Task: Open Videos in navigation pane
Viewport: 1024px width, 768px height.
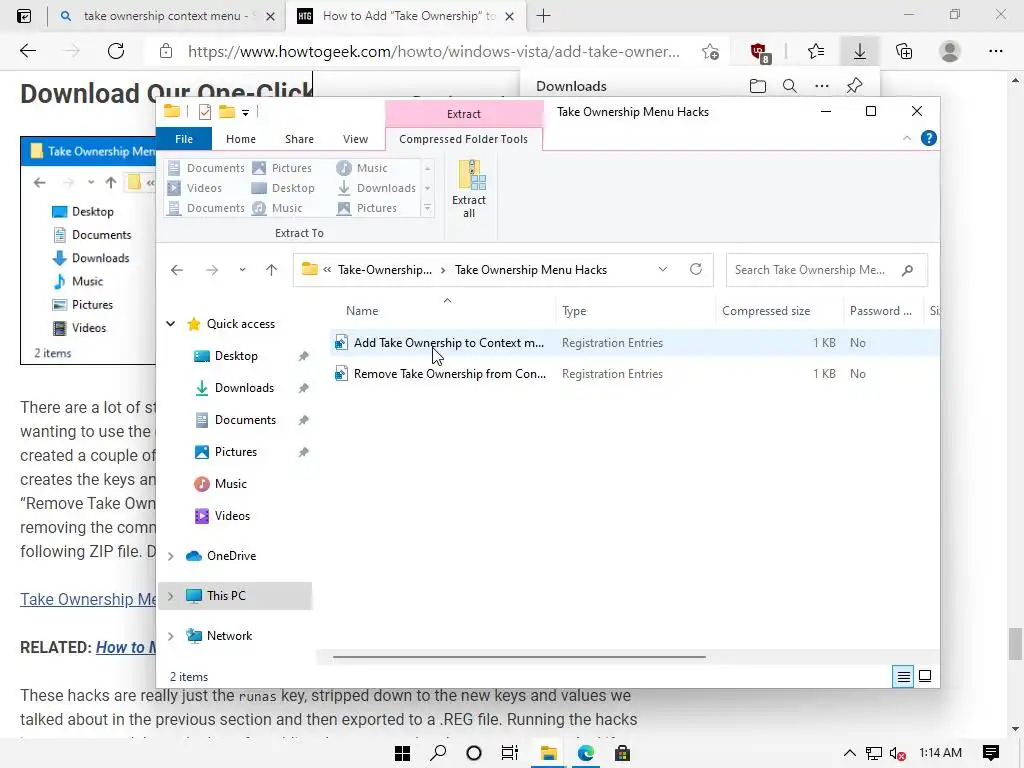Action: tap(232, 516)
